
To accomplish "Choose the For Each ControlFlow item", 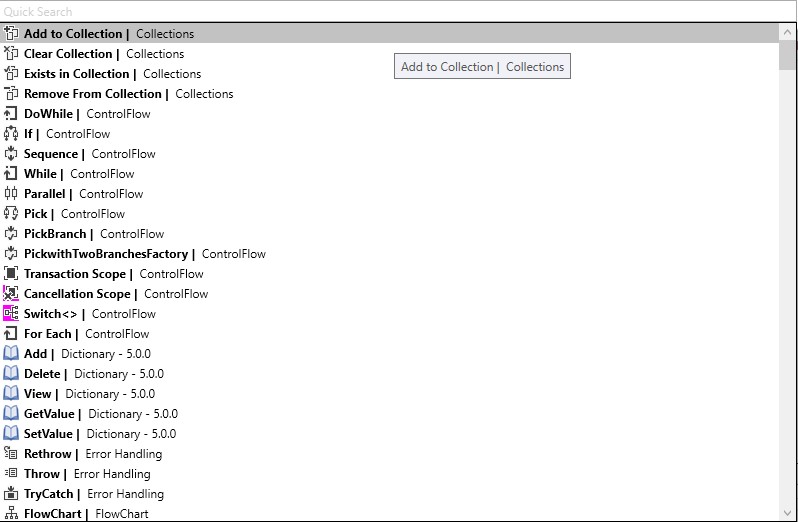I will coord(86,334).
